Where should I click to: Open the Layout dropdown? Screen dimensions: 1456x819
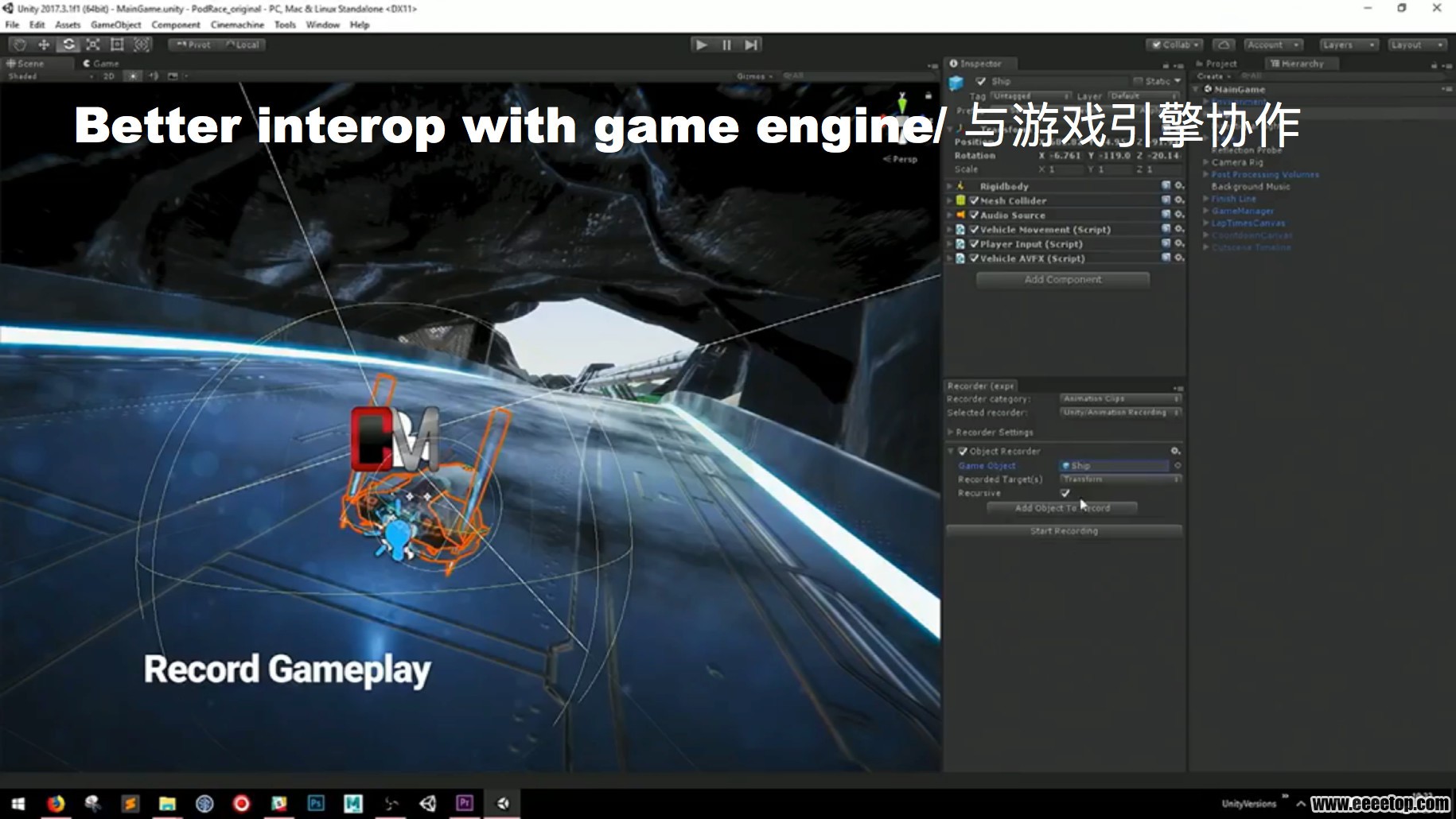[x=1416, y=45]
